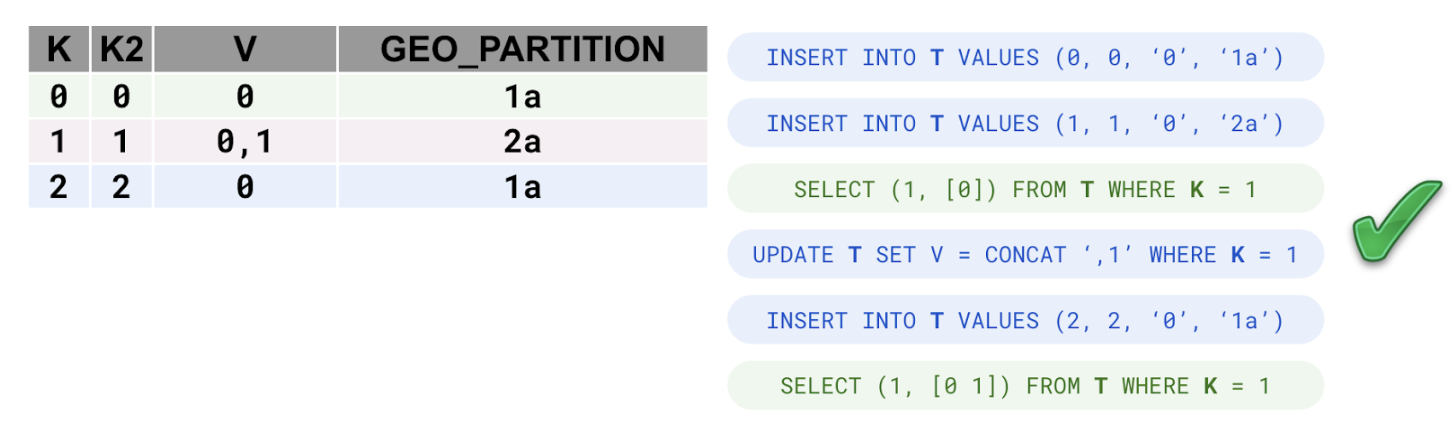Click the 1a cell in first row
The image size is (1456, 442).
(522, 96)
